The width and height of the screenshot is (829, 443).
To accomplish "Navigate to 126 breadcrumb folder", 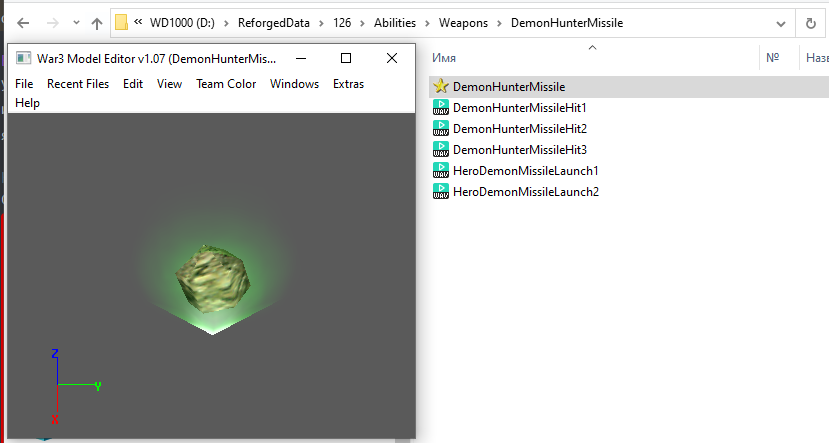I will pyautogui.click(x=342, y=23).
